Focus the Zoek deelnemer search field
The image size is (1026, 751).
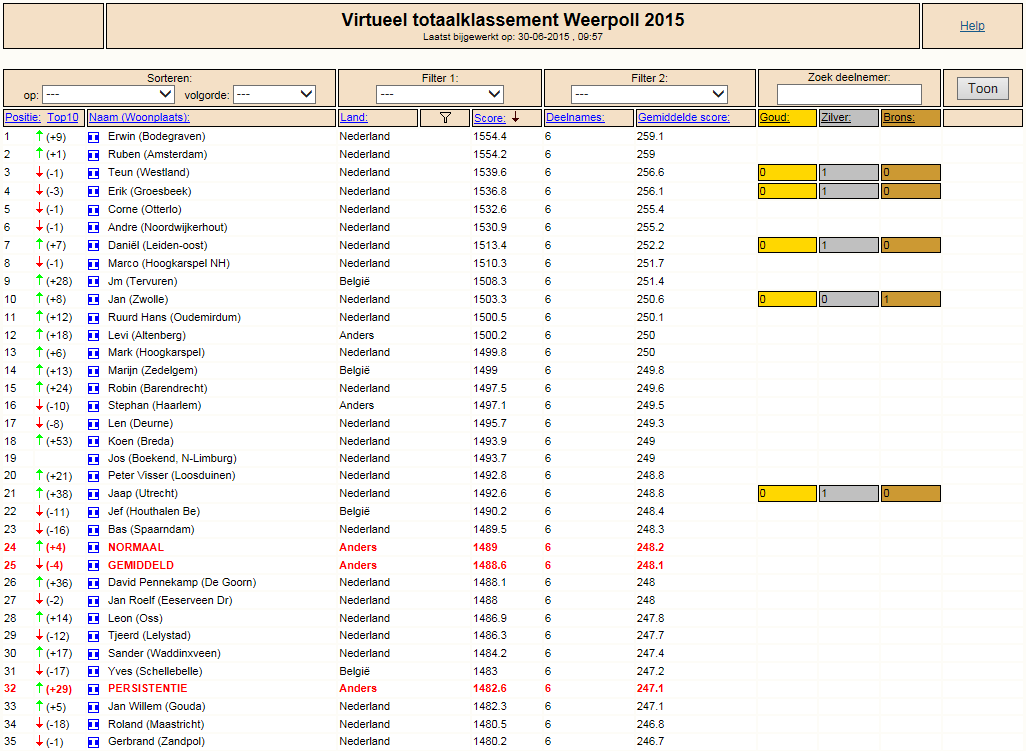coord(849,94)
